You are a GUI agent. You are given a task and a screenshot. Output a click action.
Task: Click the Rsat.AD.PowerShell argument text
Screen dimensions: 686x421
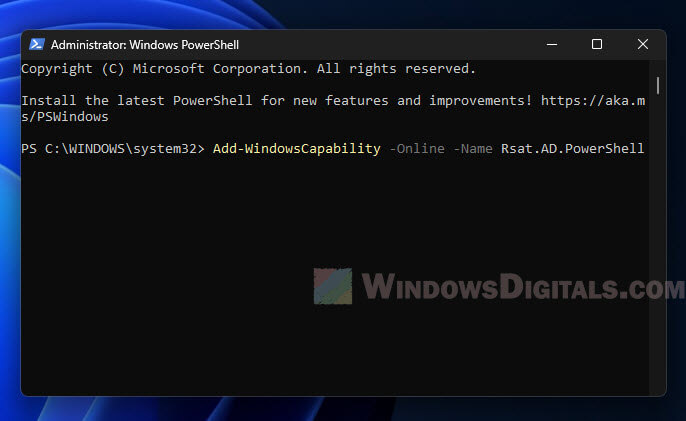point(572,149)
